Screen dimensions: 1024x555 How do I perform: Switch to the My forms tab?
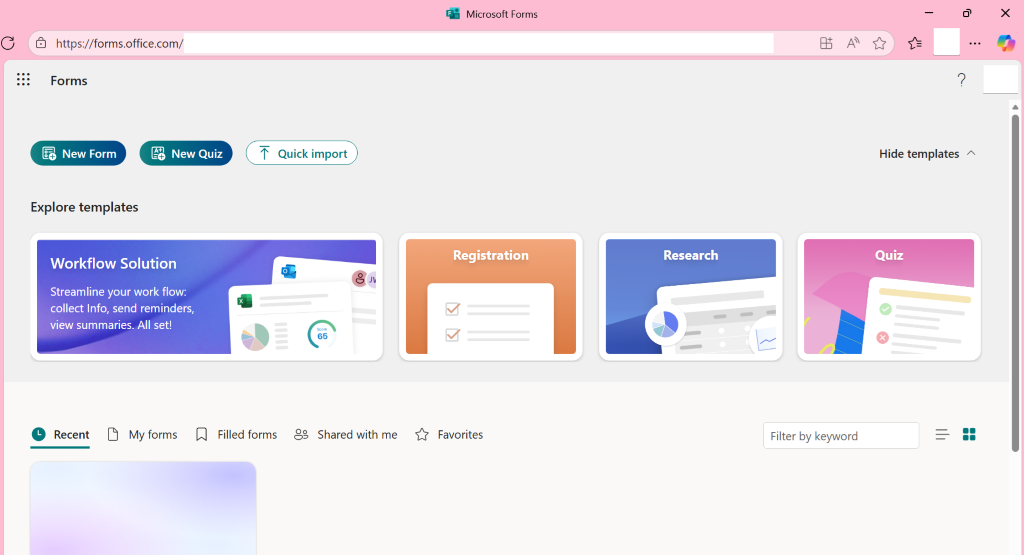[x=142, y=435]
